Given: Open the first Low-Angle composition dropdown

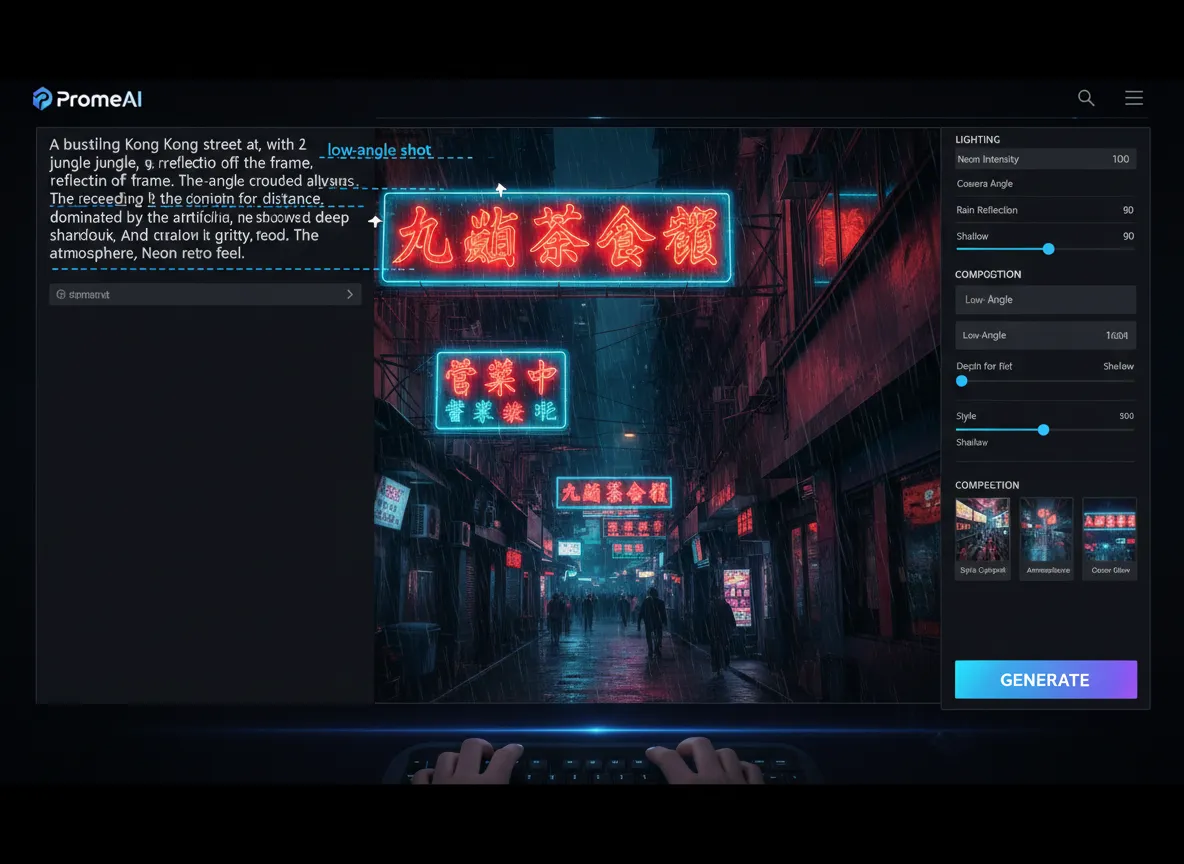Looking at the screenshot, I should [x=1045, y=300].
